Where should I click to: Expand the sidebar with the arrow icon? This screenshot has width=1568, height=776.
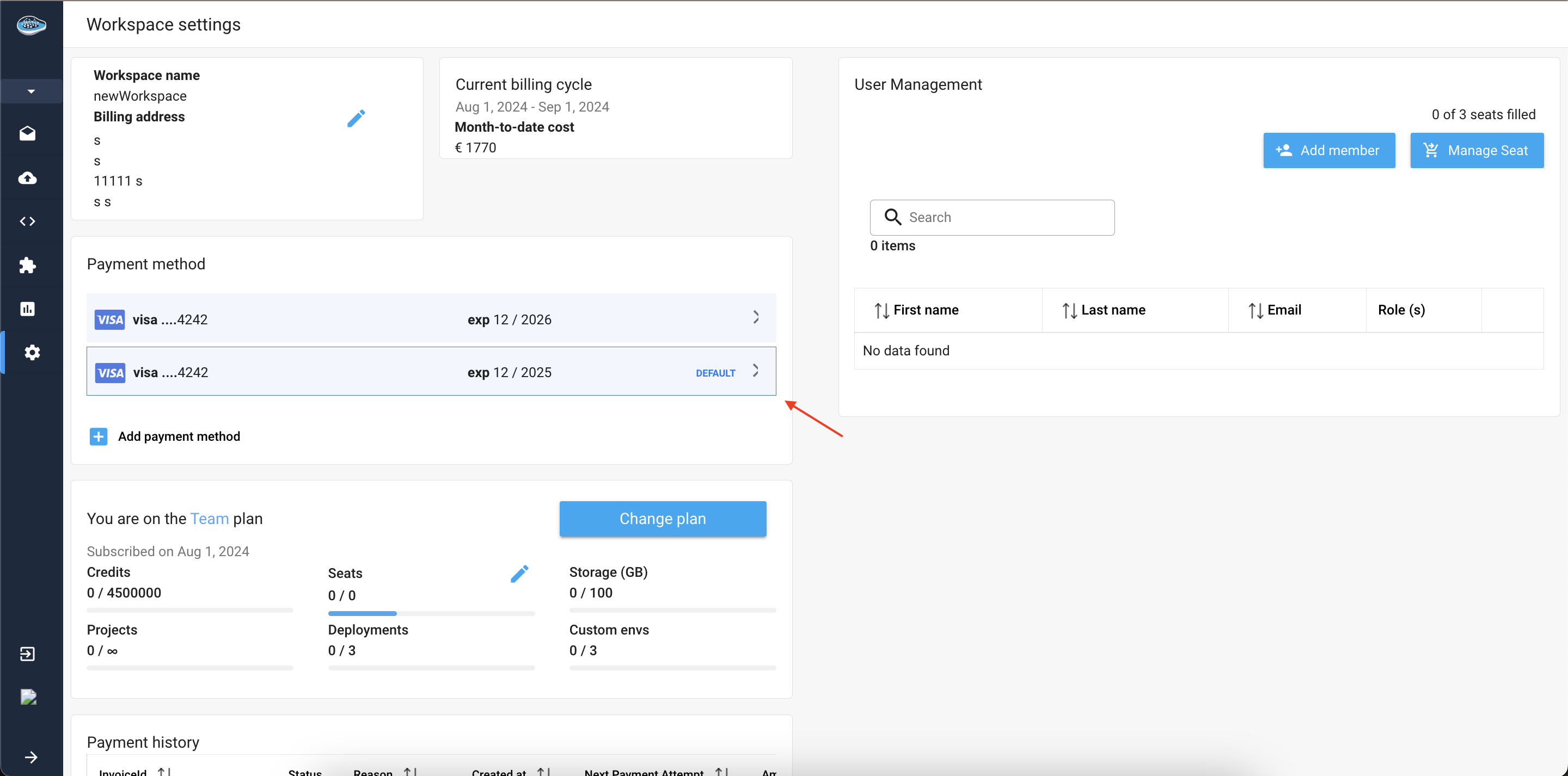(31, 757)
